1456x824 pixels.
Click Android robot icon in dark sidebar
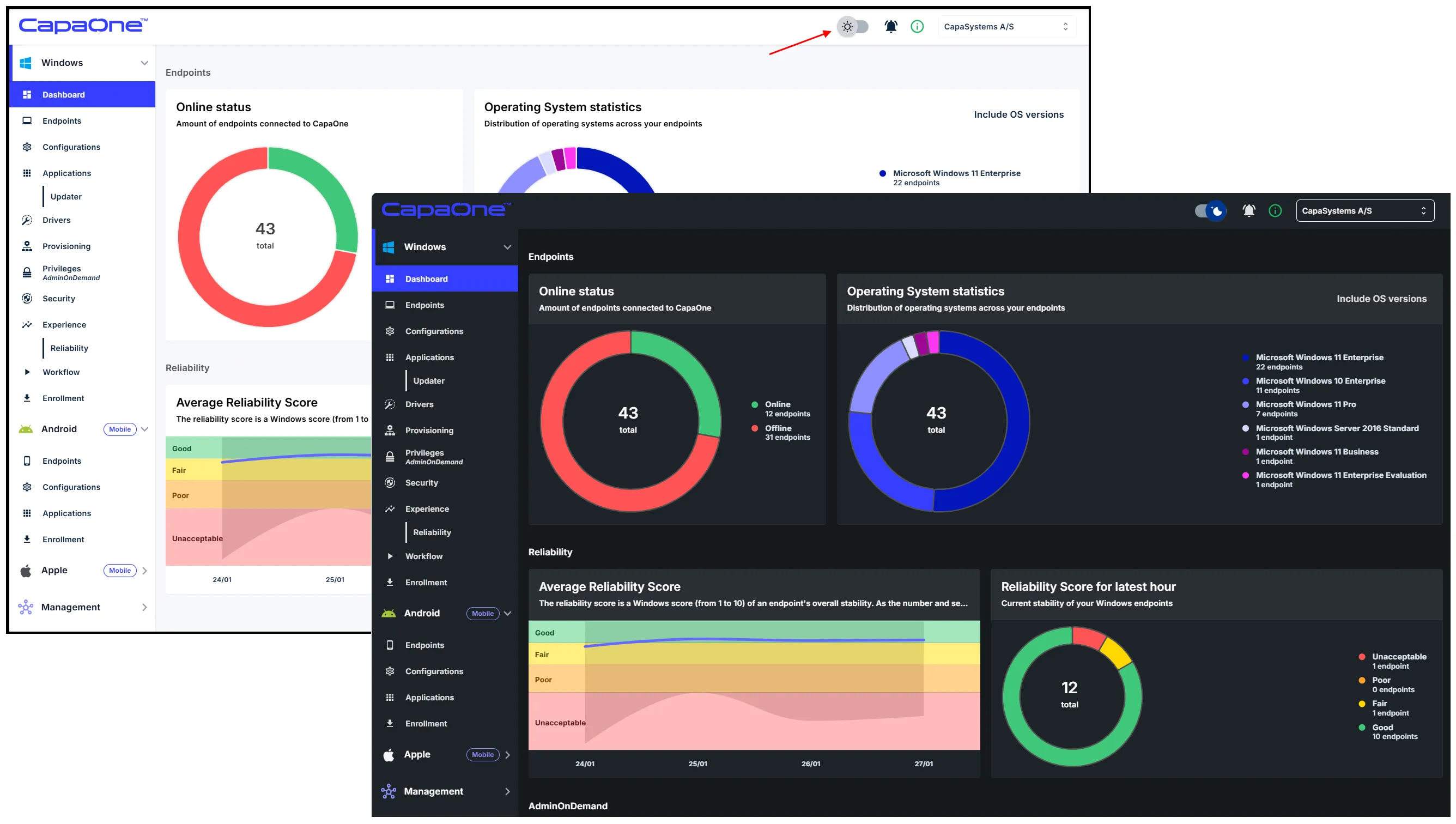[x=388, y=614]
